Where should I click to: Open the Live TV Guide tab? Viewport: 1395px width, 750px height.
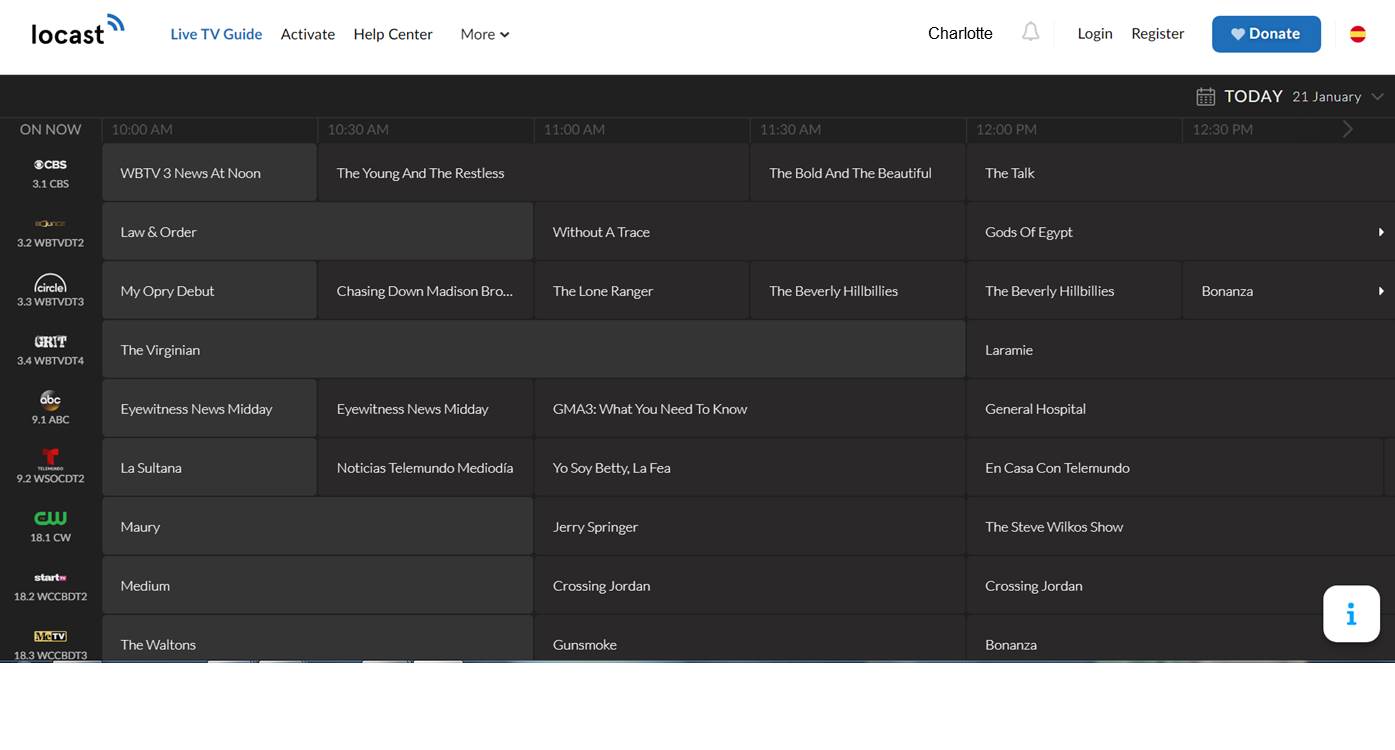click(x=216, y=34)
